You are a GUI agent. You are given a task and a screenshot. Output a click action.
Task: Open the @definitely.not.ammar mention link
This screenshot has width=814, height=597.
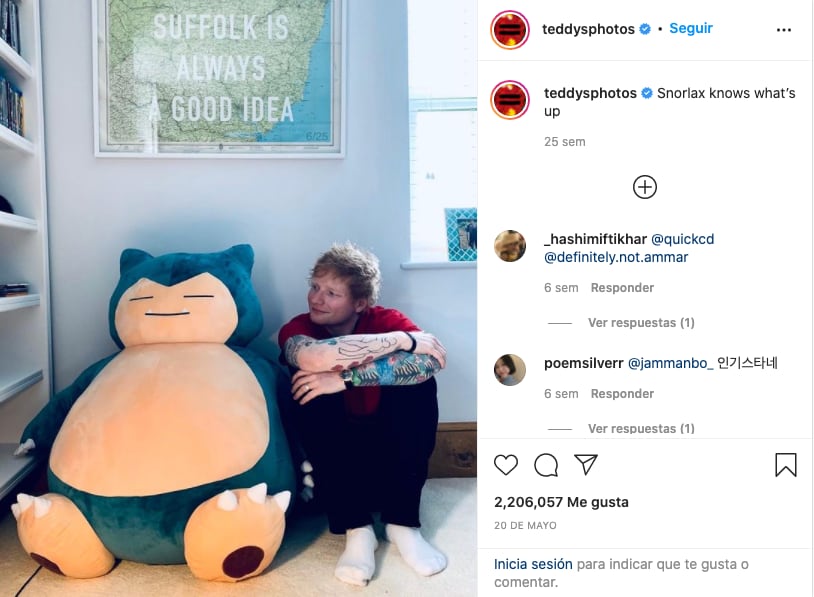[x=616, y=257]
